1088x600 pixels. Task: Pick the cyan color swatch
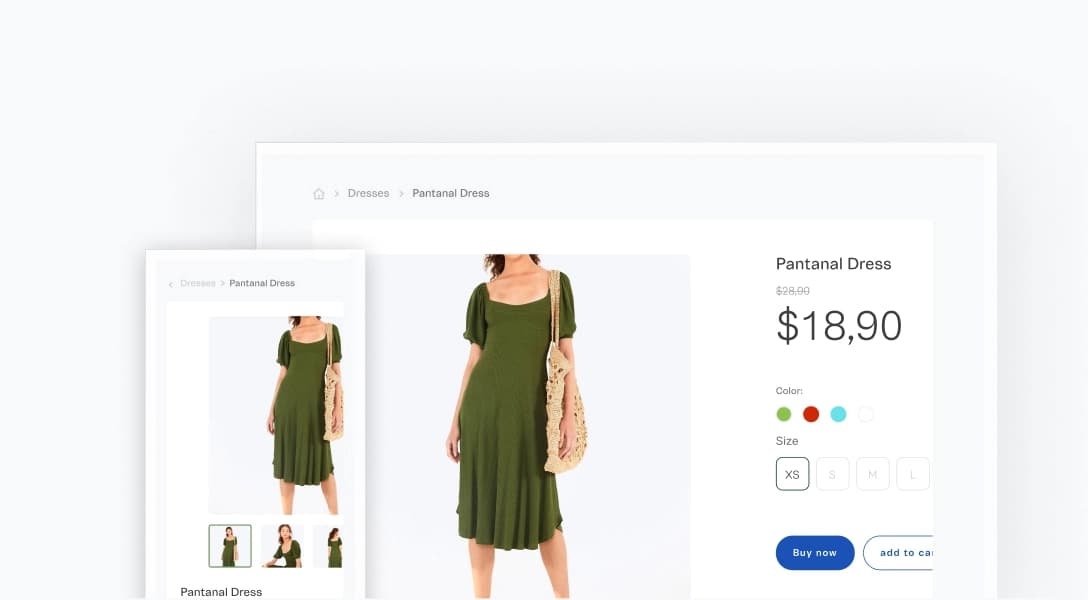coord(838,414)
